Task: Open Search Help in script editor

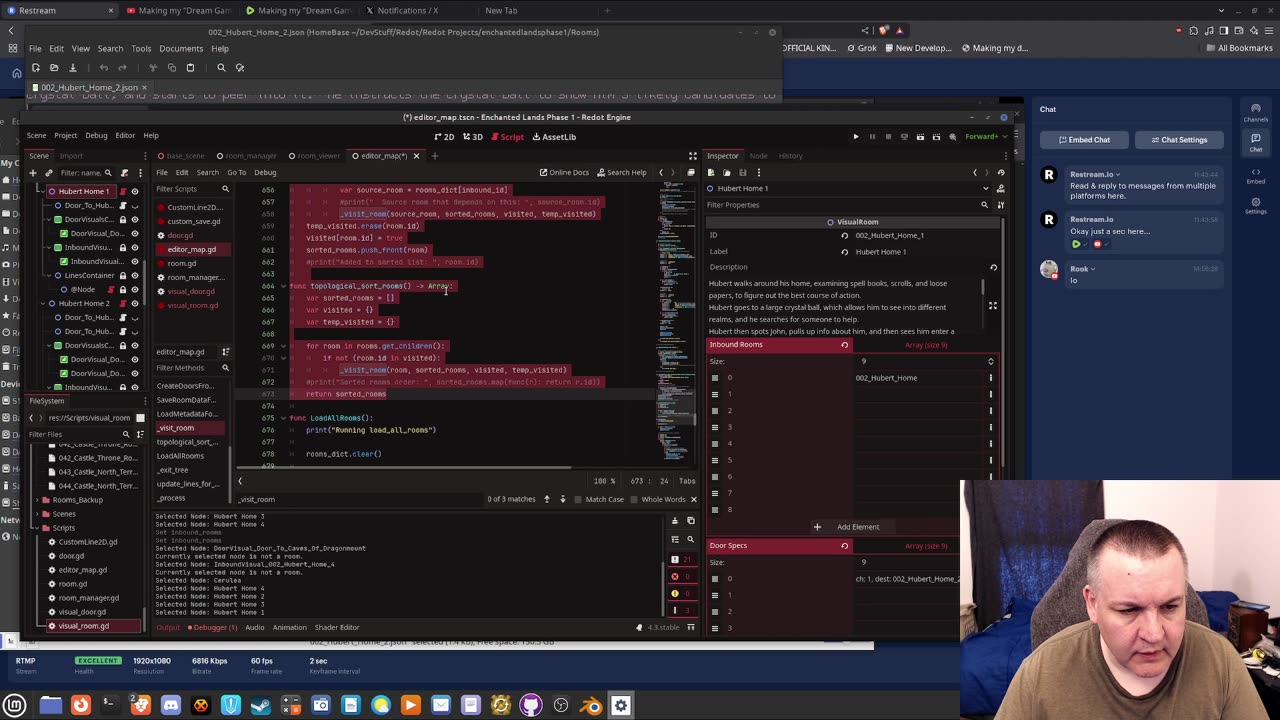Action: [622, 172]
